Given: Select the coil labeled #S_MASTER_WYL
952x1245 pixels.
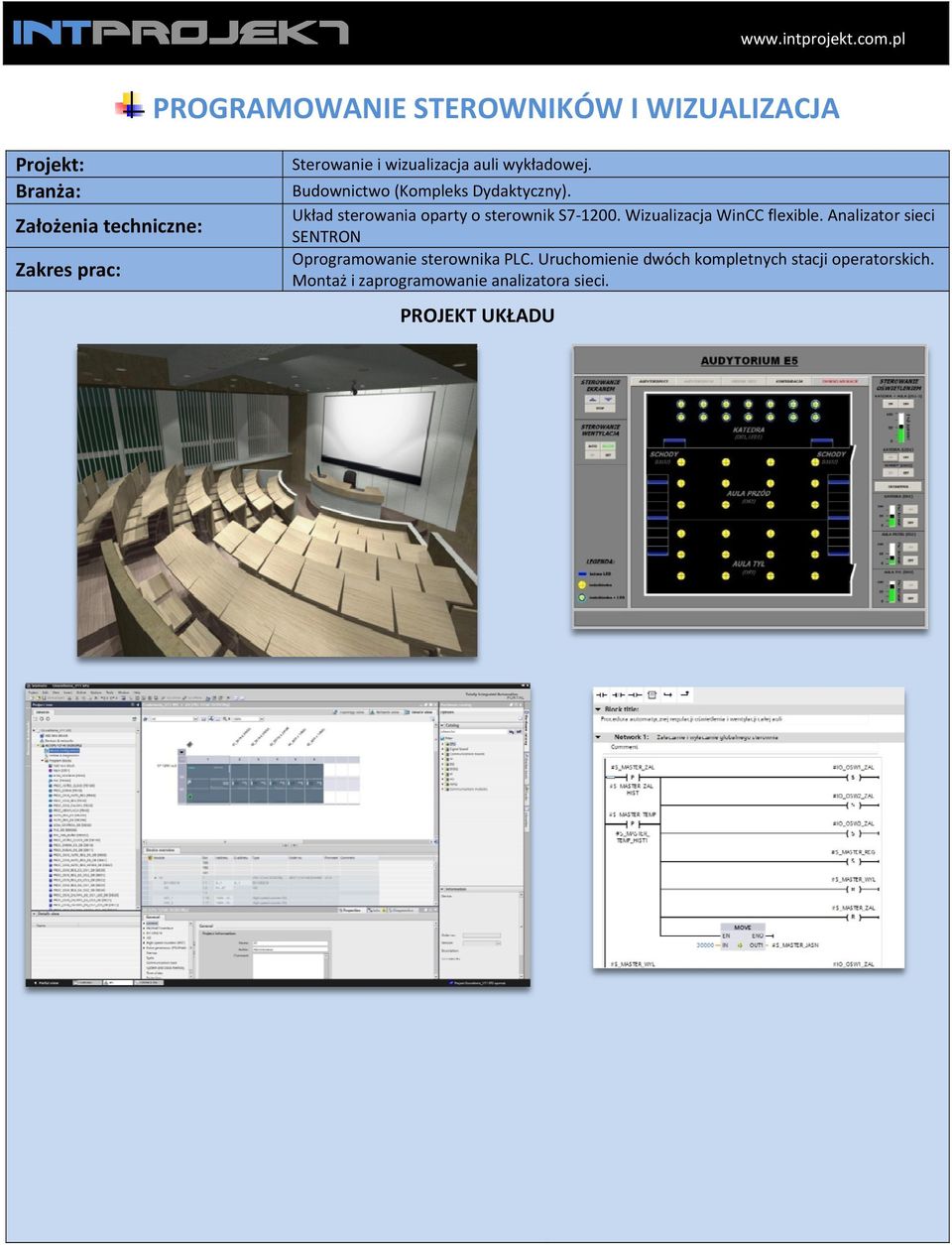Looking at the screenshot, I should 853,890.
